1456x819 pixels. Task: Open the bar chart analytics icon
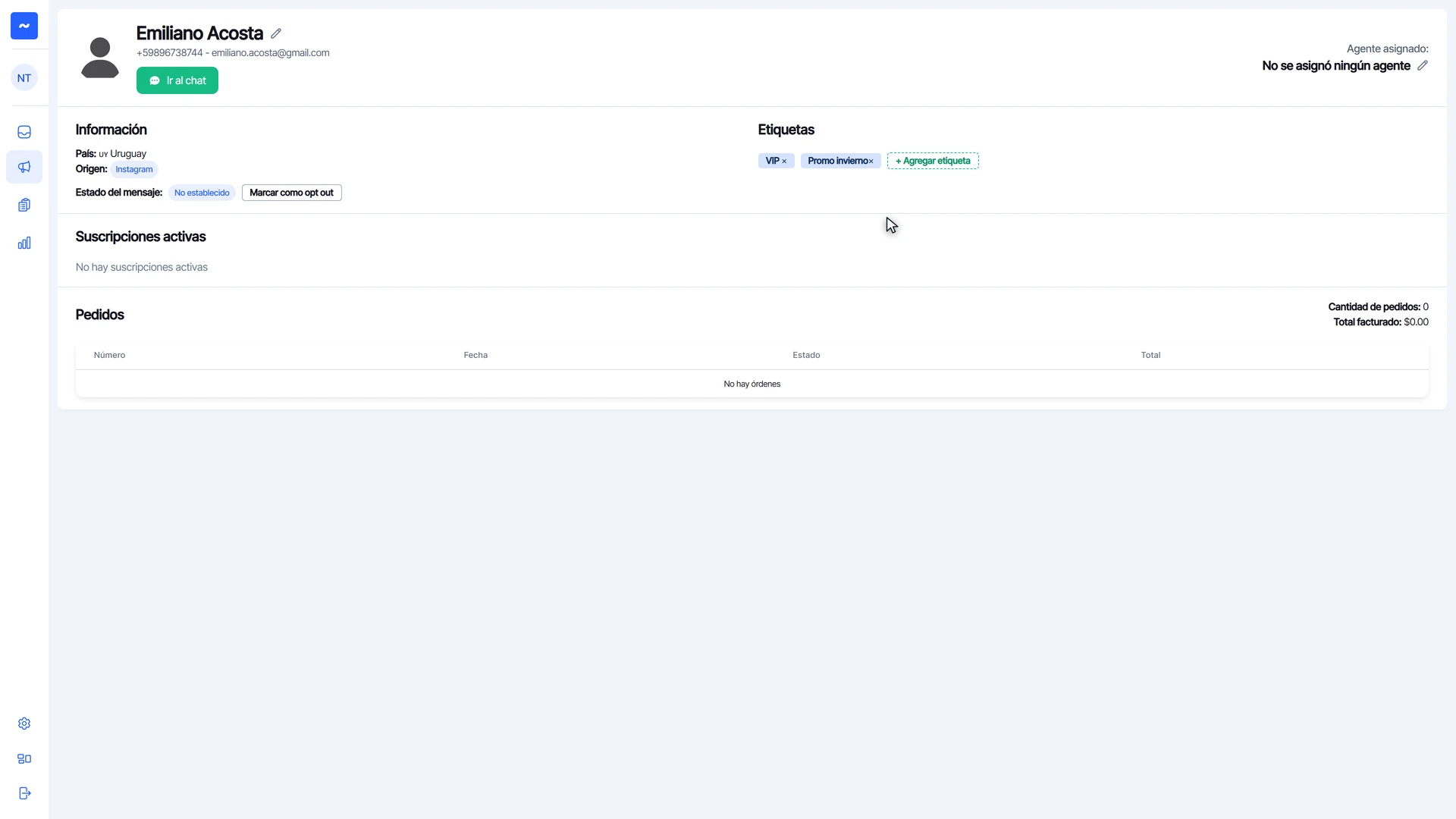pyautogui.click(x=24, y=243)
